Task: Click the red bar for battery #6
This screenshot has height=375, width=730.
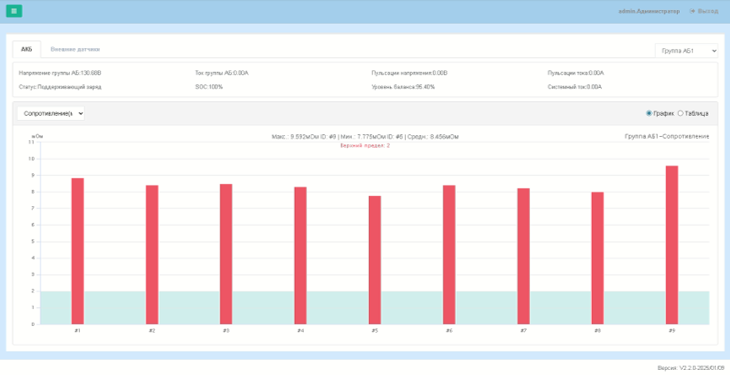Action: (x=449, y=255)
